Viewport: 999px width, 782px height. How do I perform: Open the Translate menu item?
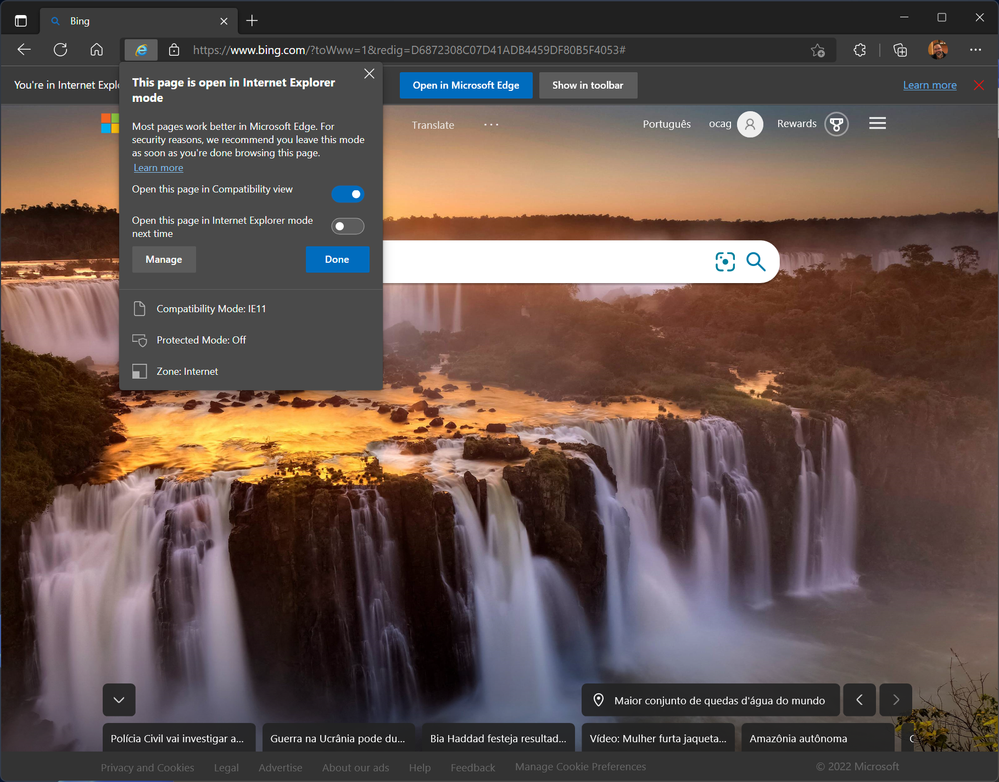coord(433,125)
